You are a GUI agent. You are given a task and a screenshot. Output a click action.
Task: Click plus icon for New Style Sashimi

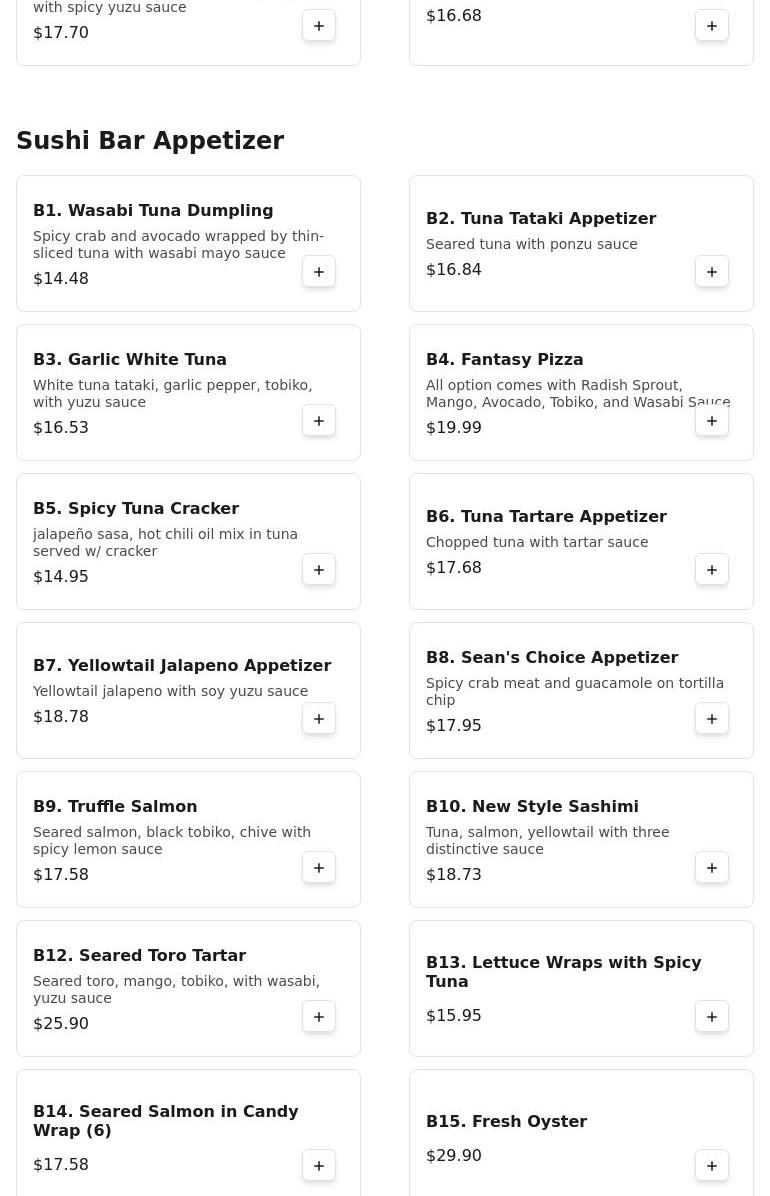pos(712,868)
